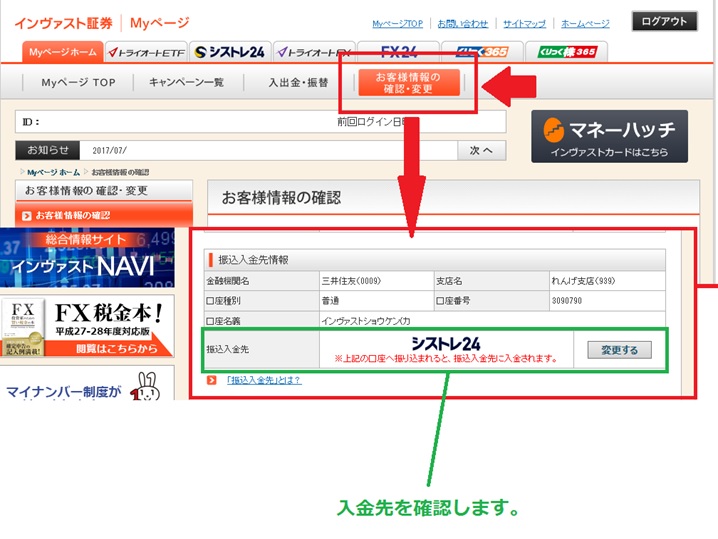718x539 pixels.
Task: Open the マイナンバー制度 banner
Action: [x=87, y=384]
